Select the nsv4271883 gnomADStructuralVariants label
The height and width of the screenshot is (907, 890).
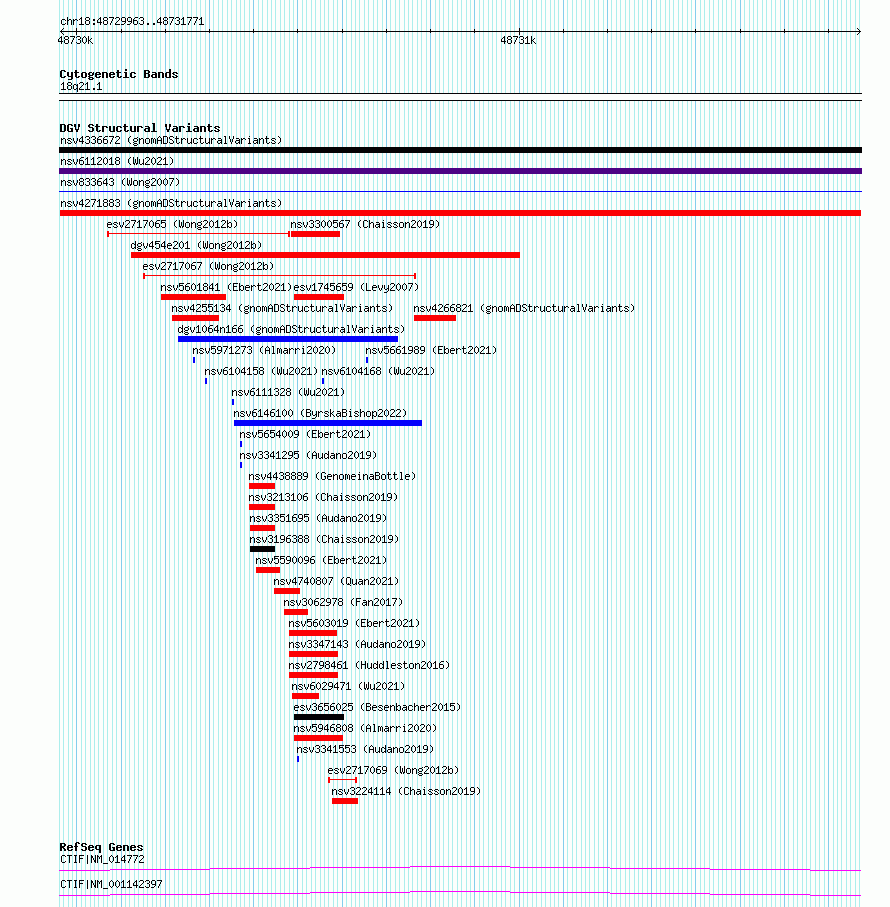171,204
